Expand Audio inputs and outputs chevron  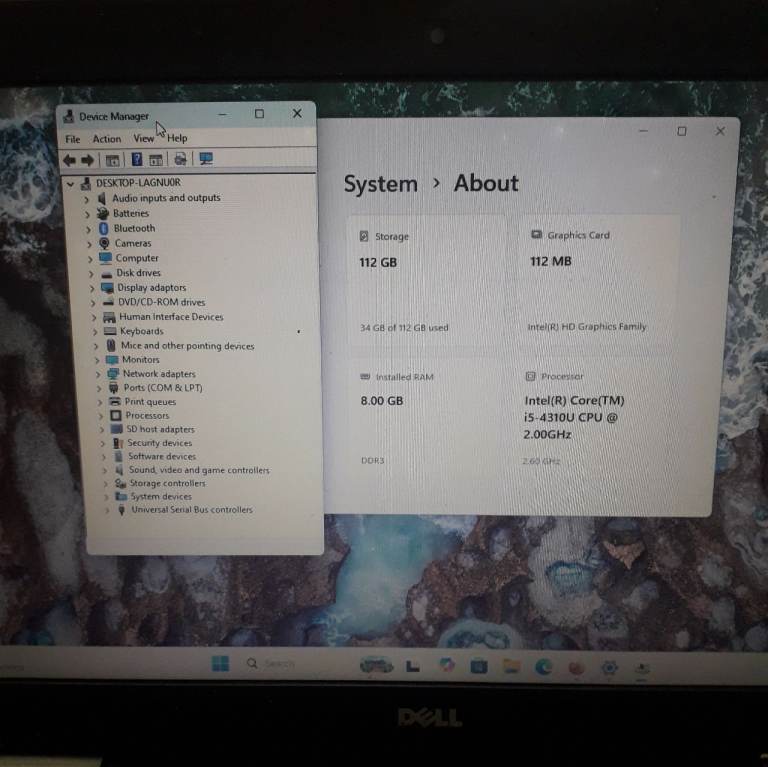[87, 199]
